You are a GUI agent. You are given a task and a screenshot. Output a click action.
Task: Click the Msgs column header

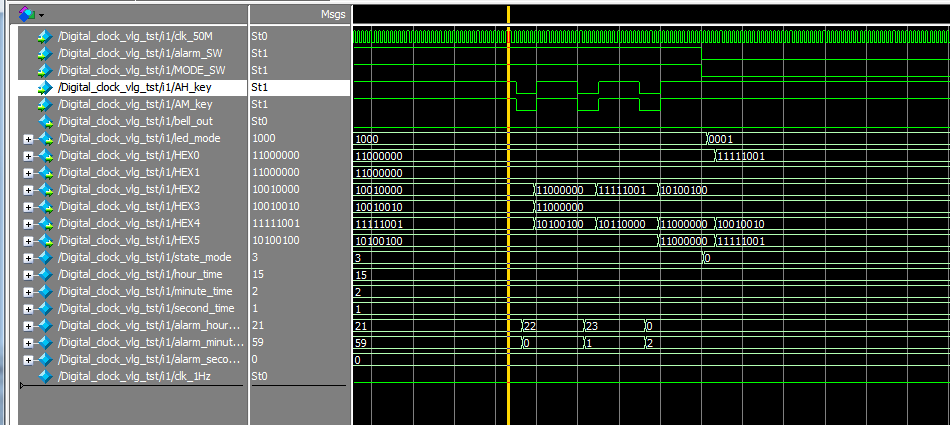click(332, 14)
